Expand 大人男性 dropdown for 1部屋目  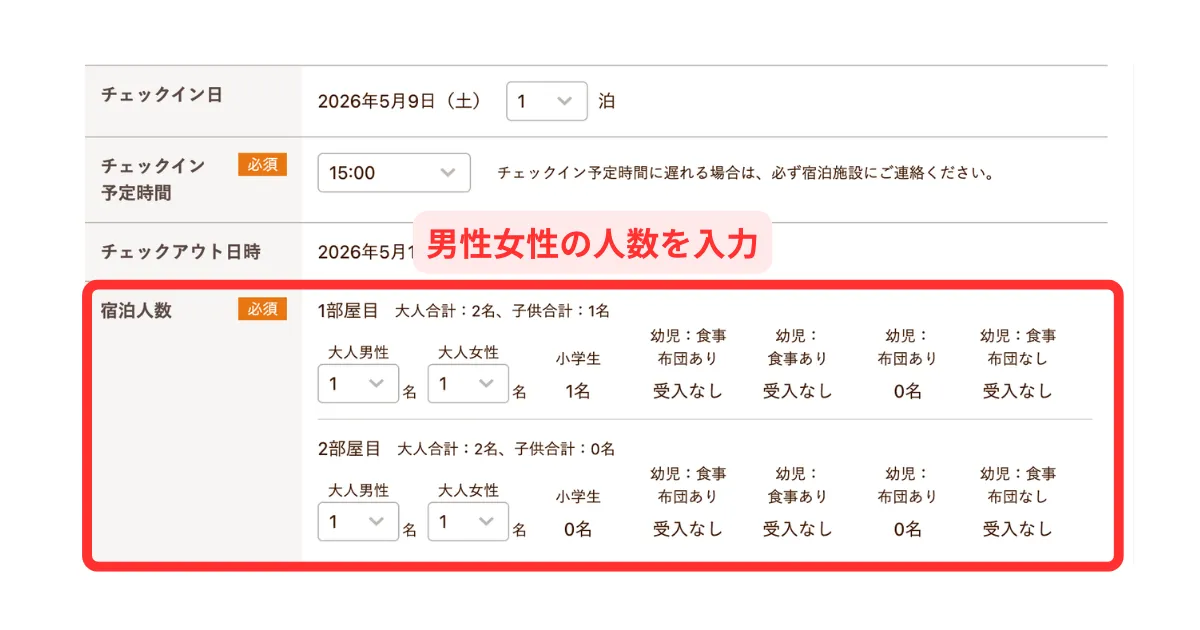(358, 384)
